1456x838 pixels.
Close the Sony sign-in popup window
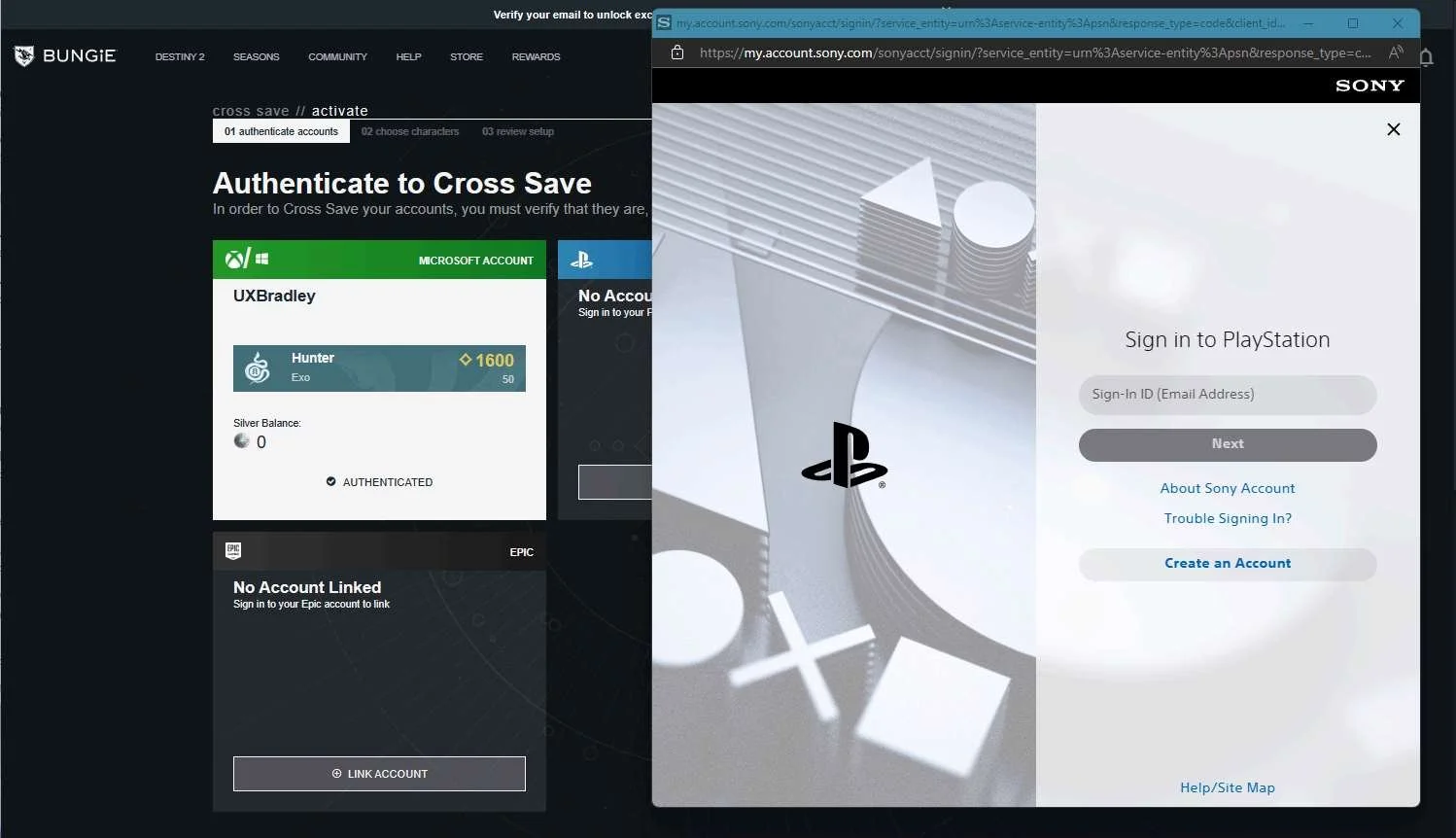(1398, 22)
